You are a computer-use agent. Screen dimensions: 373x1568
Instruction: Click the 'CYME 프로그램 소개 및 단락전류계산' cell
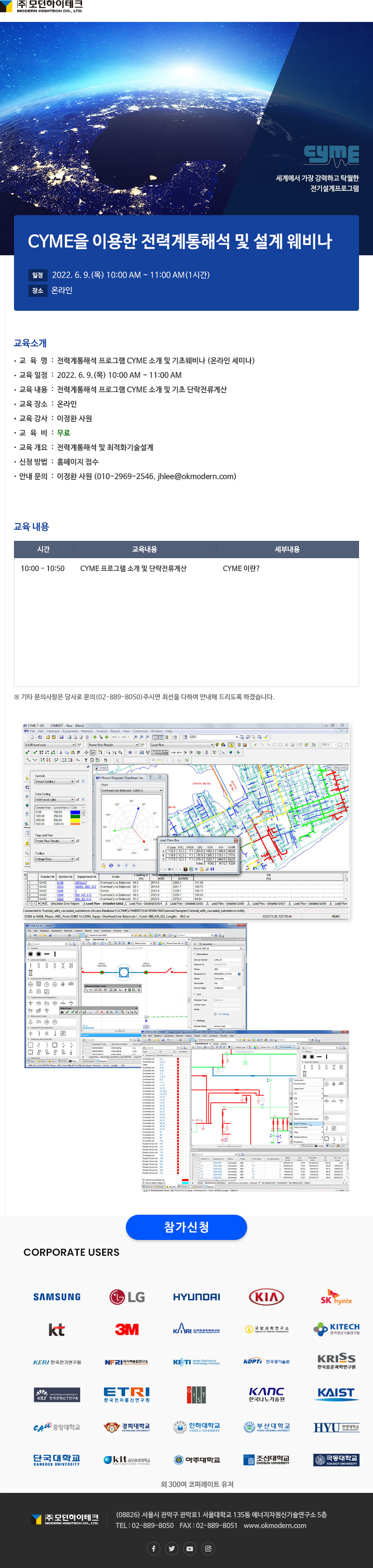[x=133, y=568]
